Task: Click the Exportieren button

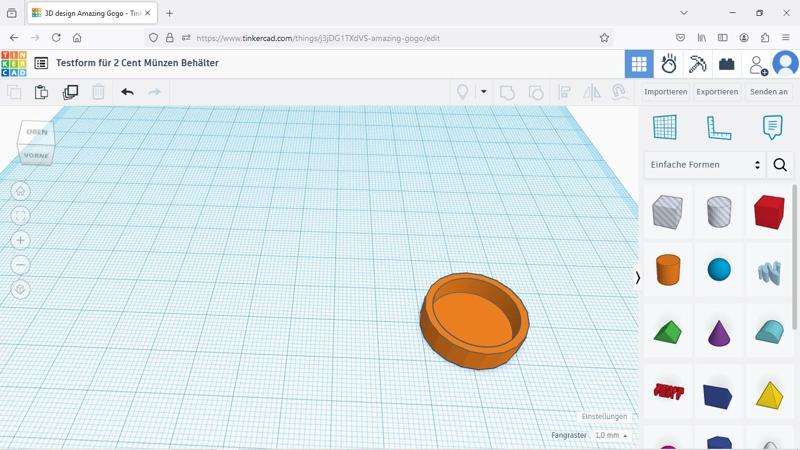Action: [x=717, y=92]
